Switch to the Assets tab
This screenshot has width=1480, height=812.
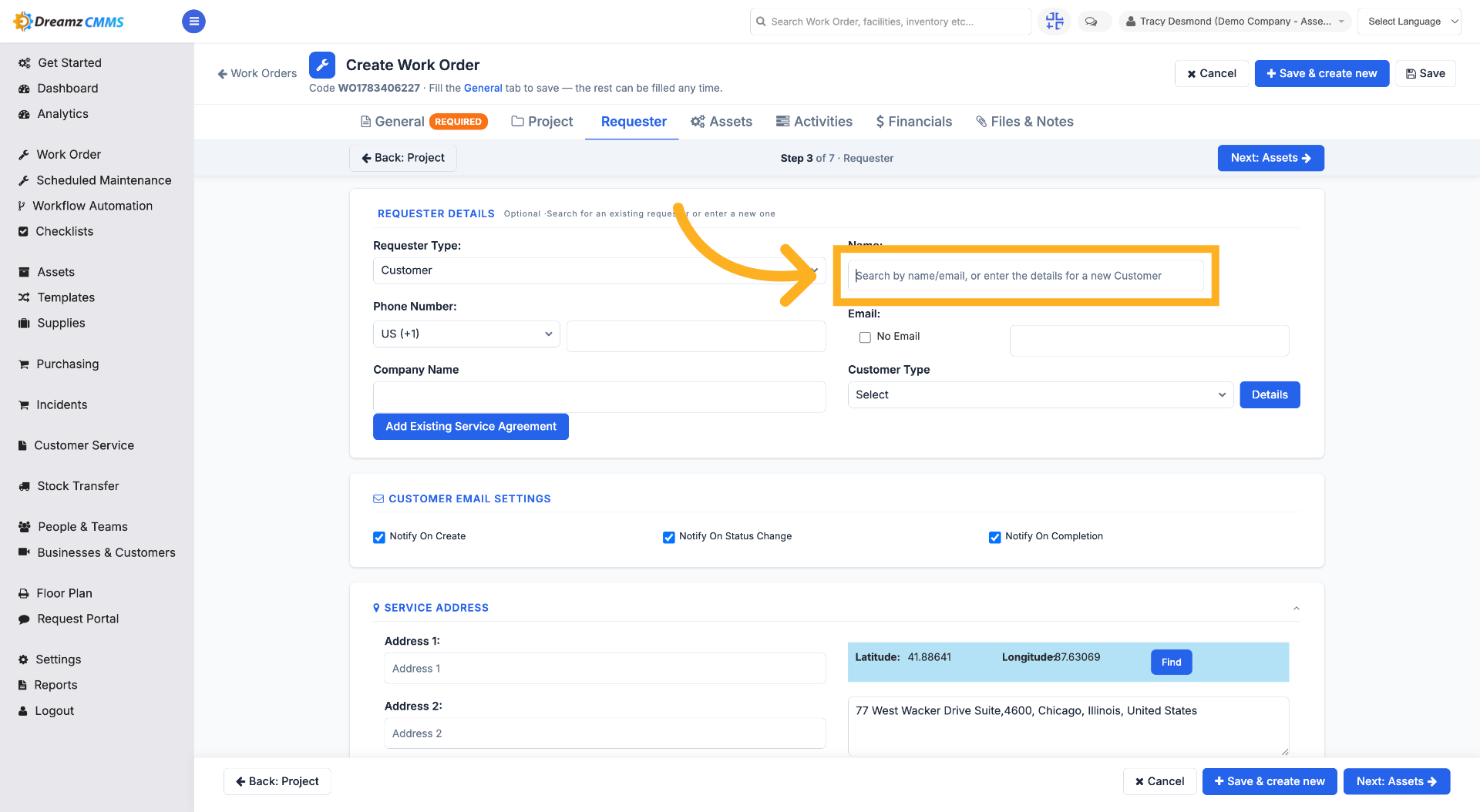click(x=721, y=122)
